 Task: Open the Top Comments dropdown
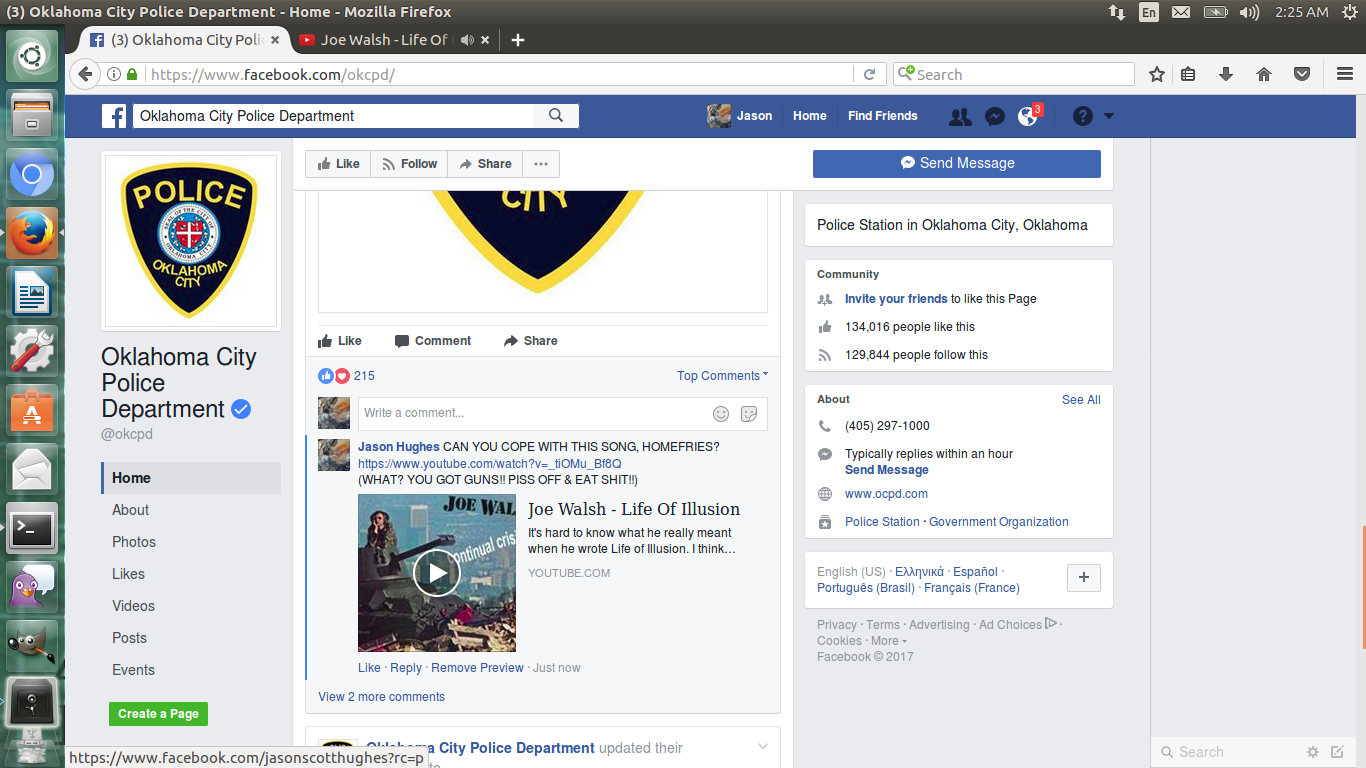(722, 376)
